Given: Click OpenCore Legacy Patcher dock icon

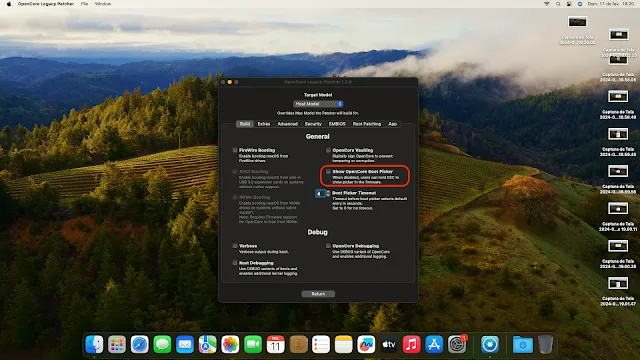Looking at the screenshot, I should pyautogui.click(x=490, y=344).
